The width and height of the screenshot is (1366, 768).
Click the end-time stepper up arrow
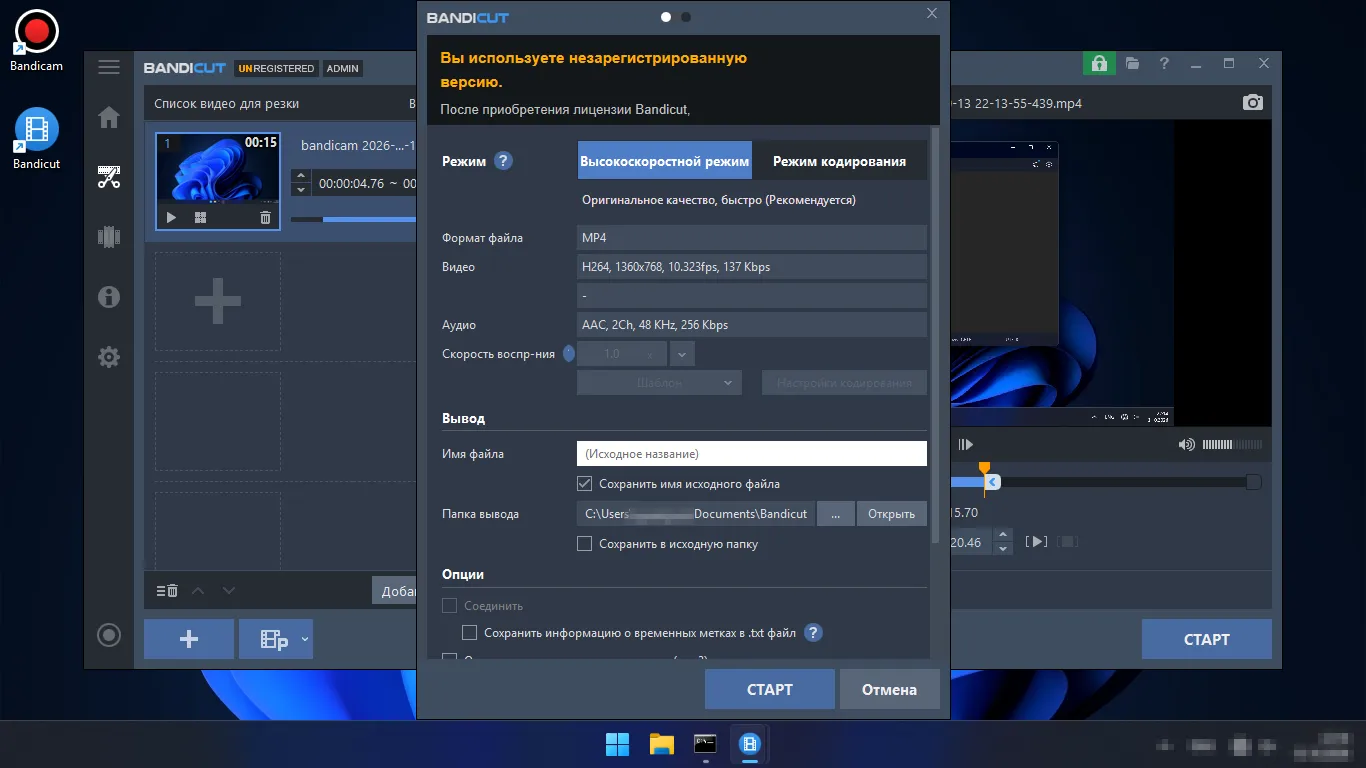pos(1004,535)
